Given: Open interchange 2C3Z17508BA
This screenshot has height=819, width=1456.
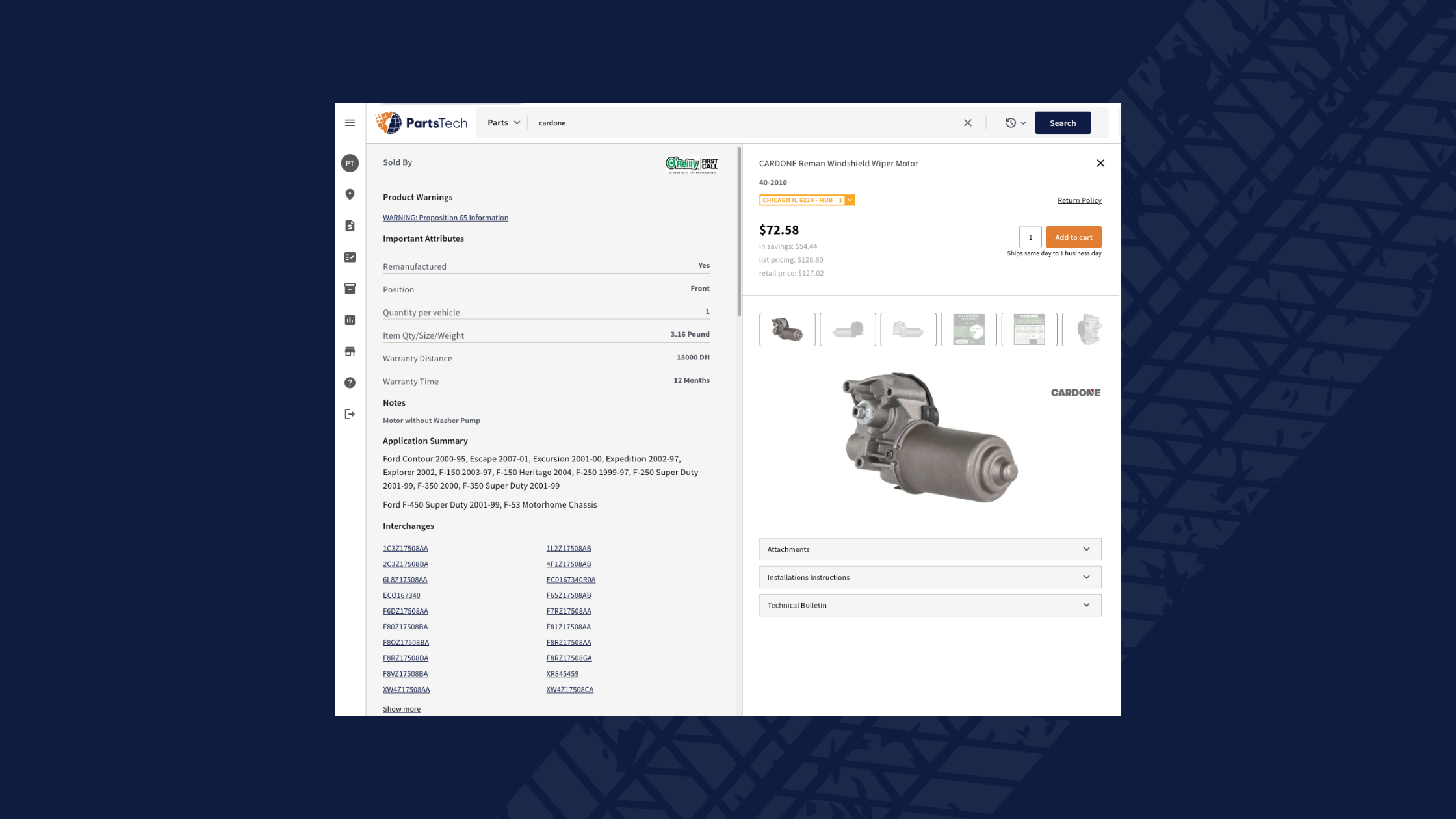Looking at the screenshot, I should pos(406,564).
